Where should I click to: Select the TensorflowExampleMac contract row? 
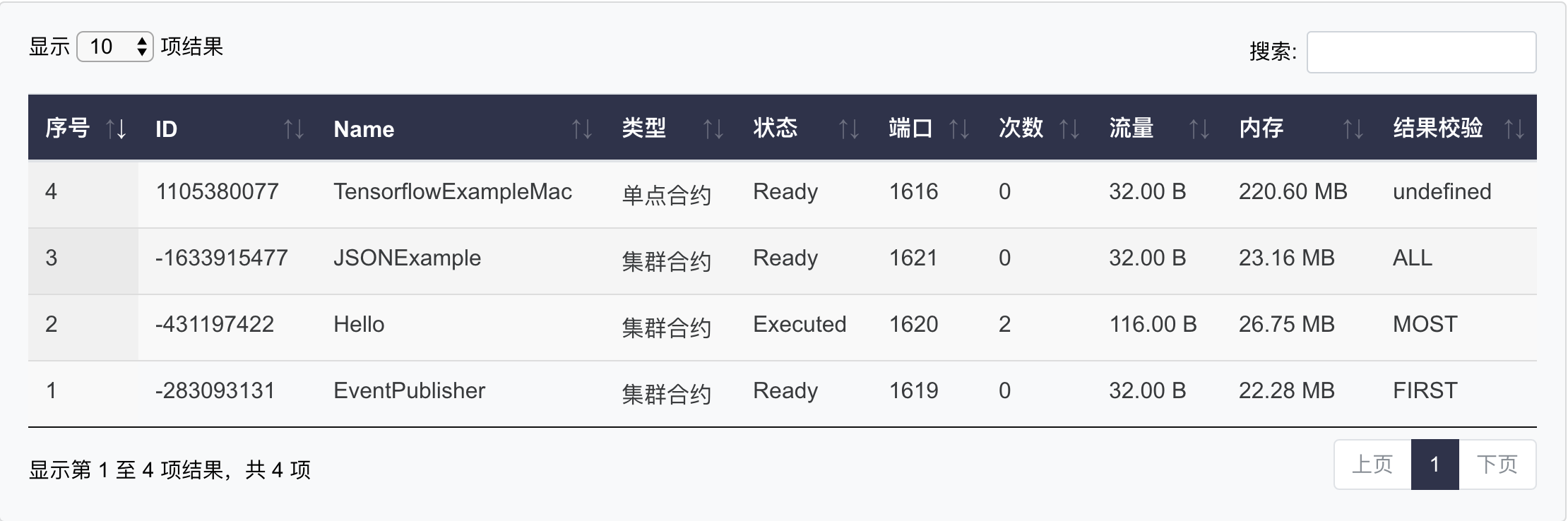[x=452, y=192]
